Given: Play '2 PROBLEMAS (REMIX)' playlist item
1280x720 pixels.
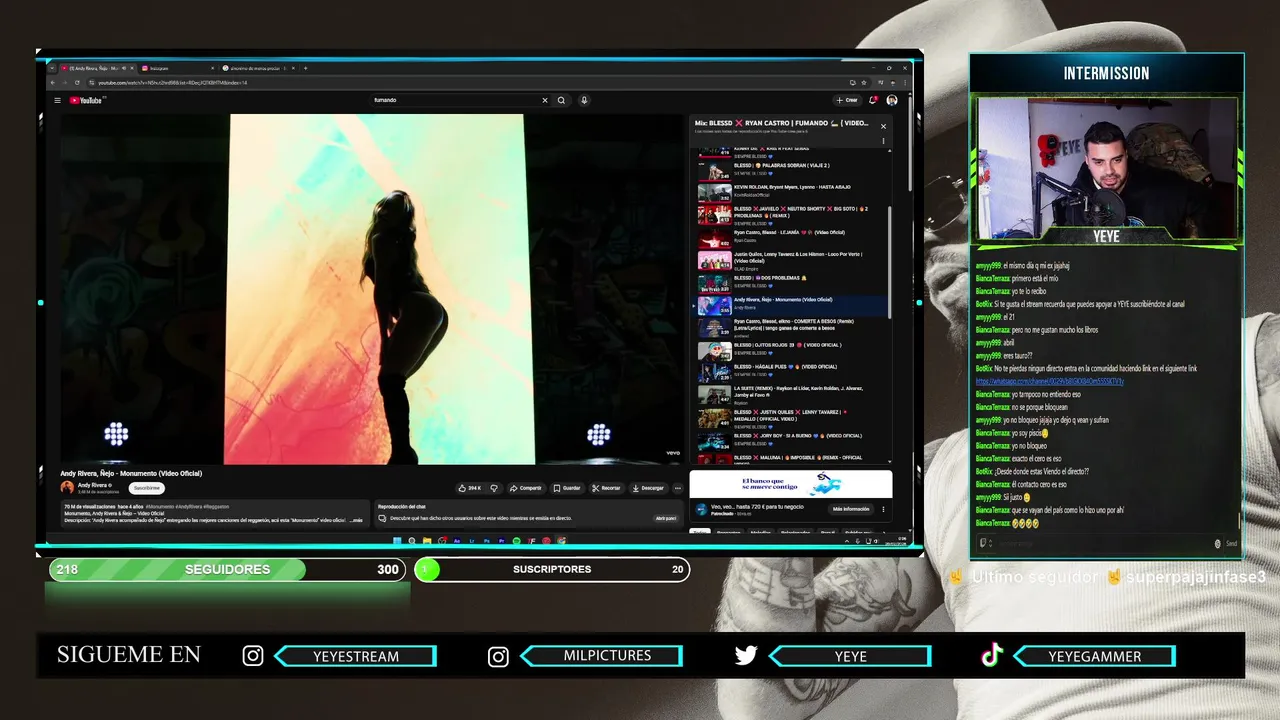Looking at the screenshot, I should (790, 214).
